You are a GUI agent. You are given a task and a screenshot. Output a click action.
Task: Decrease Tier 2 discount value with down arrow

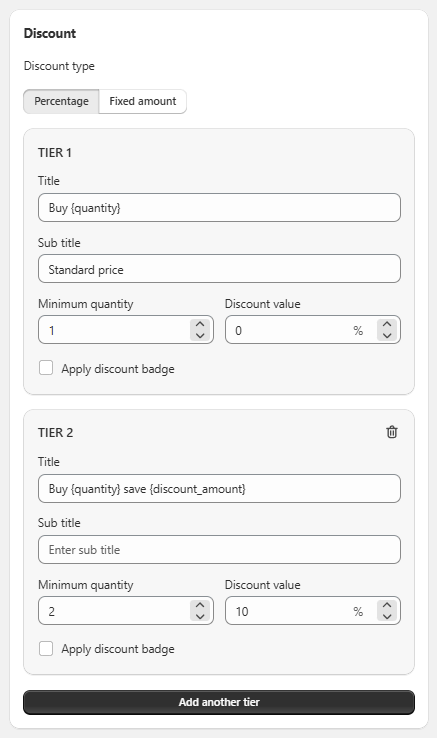(387, 616)
